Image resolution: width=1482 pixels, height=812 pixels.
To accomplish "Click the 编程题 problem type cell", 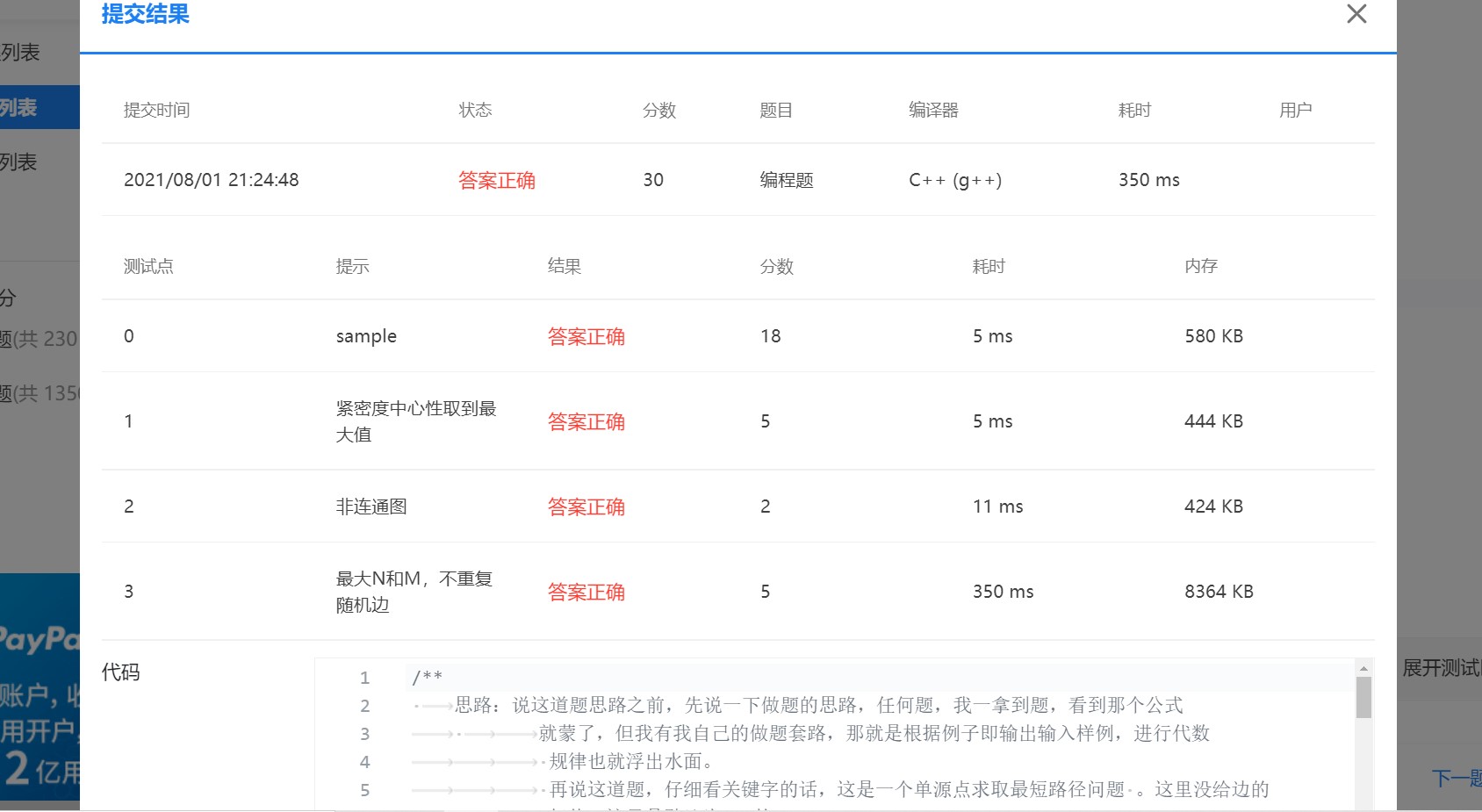I will click(x=787, y=180).
